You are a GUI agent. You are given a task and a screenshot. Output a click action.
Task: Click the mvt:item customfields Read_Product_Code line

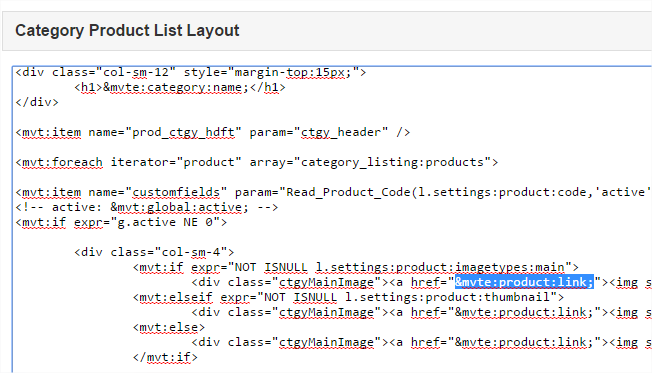click(333, 192)
